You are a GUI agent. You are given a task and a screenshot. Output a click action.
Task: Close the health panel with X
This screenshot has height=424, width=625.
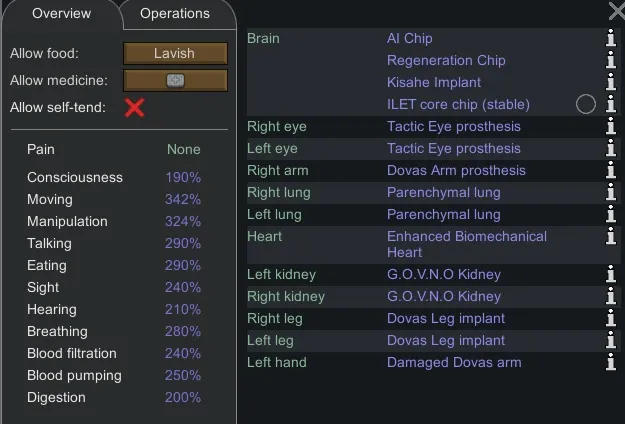point(617,11)
